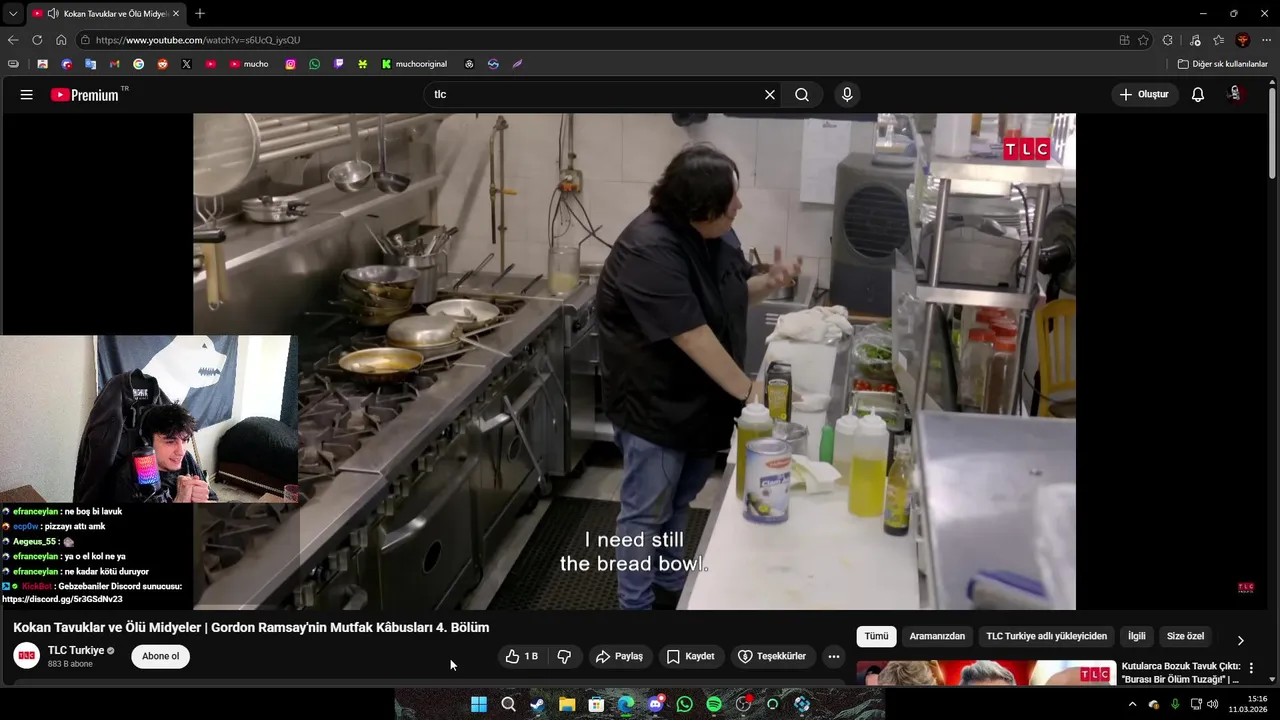Mute the tab via the speaker icon
Screen dimensions: 1280x720
52,14
